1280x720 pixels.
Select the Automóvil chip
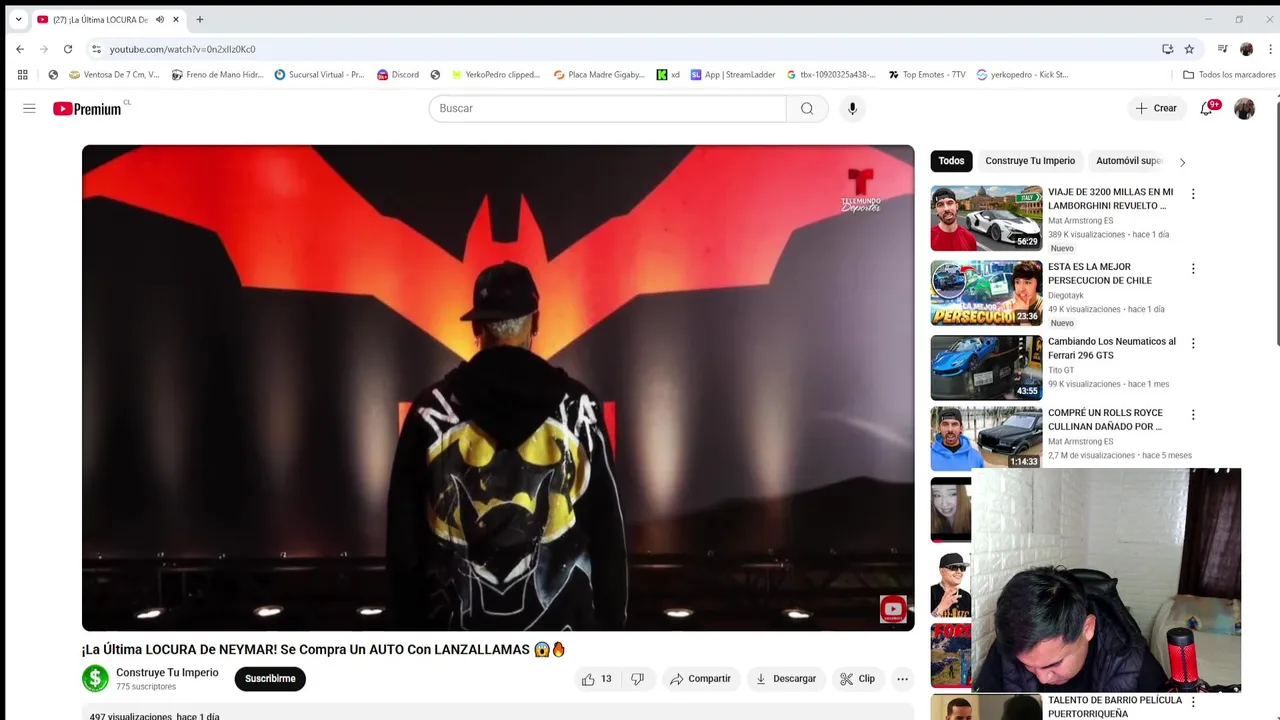[x=1129, y=161]
